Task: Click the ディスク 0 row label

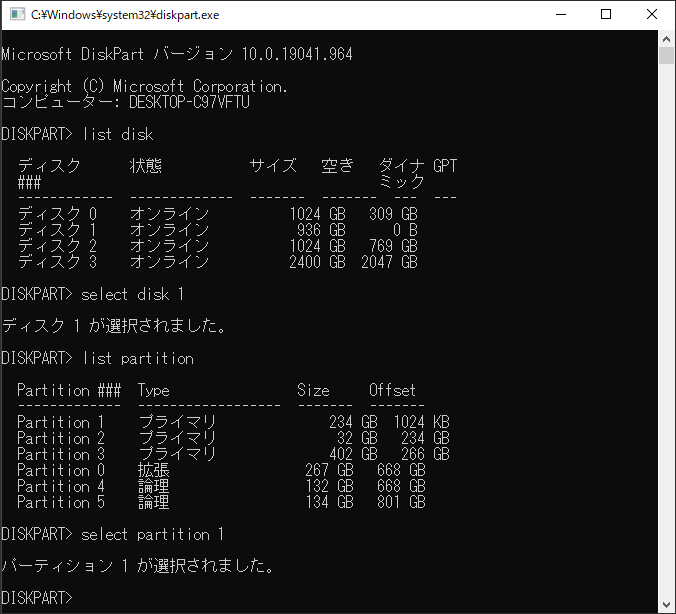Action: [x=57, y=214]
